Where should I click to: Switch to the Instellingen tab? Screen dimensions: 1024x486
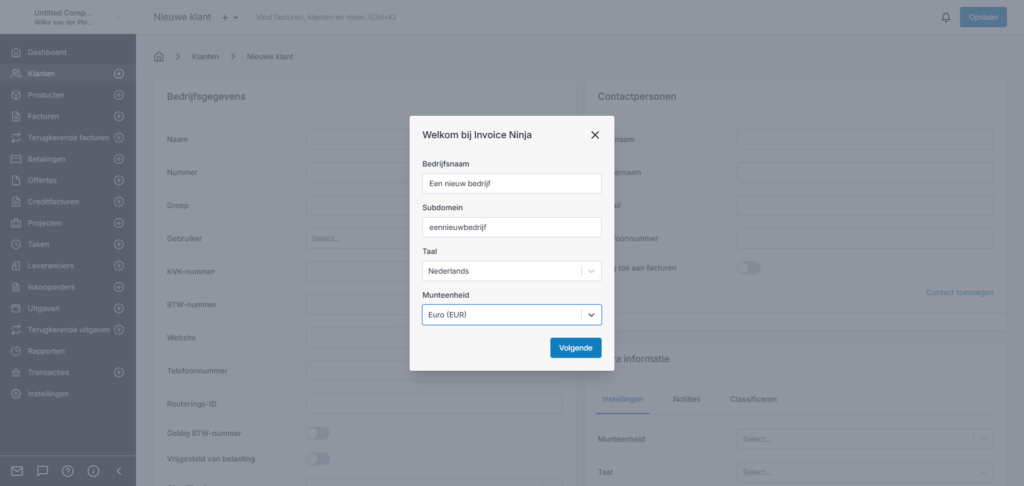click(x=622, y=399)
